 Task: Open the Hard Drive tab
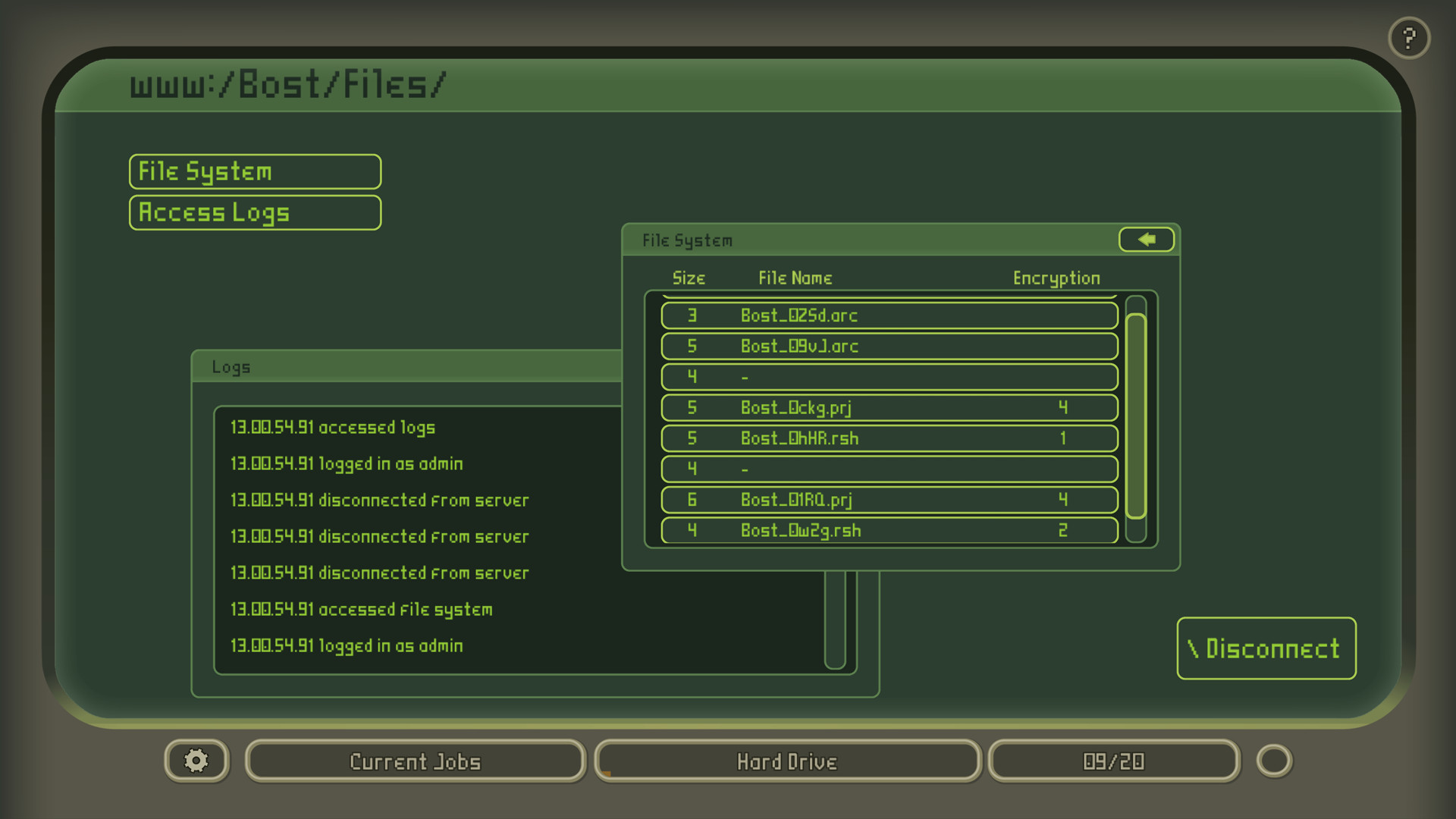click(787, 761)
